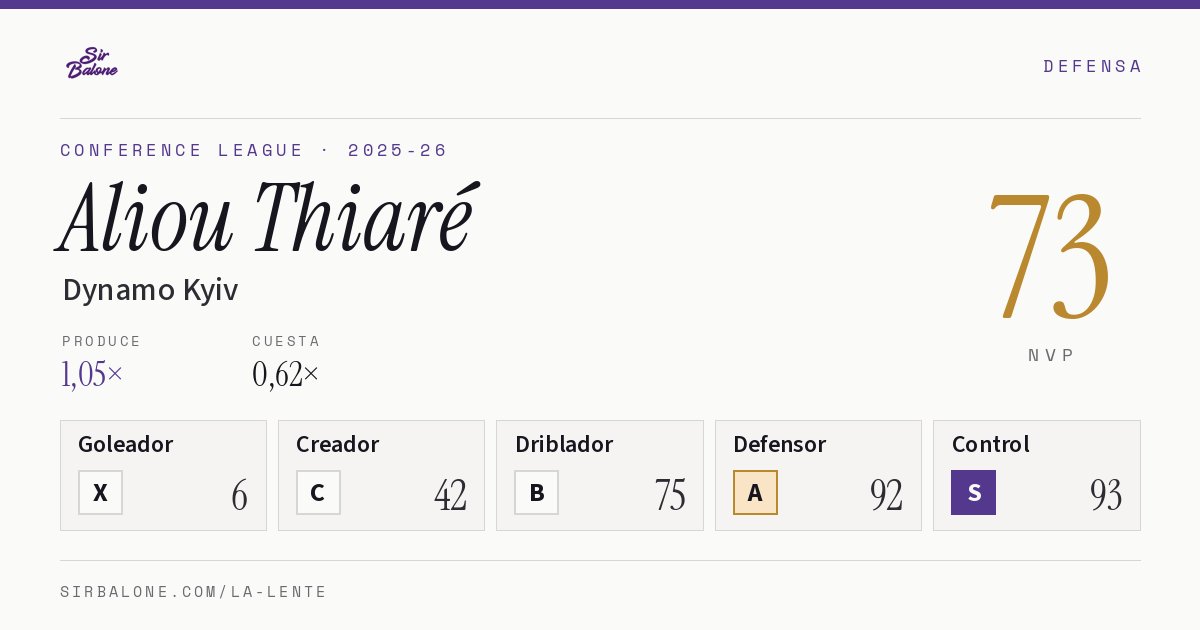Click the PRODUCE label
Viewport: 1200px width, 630px height.
coord(102,341)
